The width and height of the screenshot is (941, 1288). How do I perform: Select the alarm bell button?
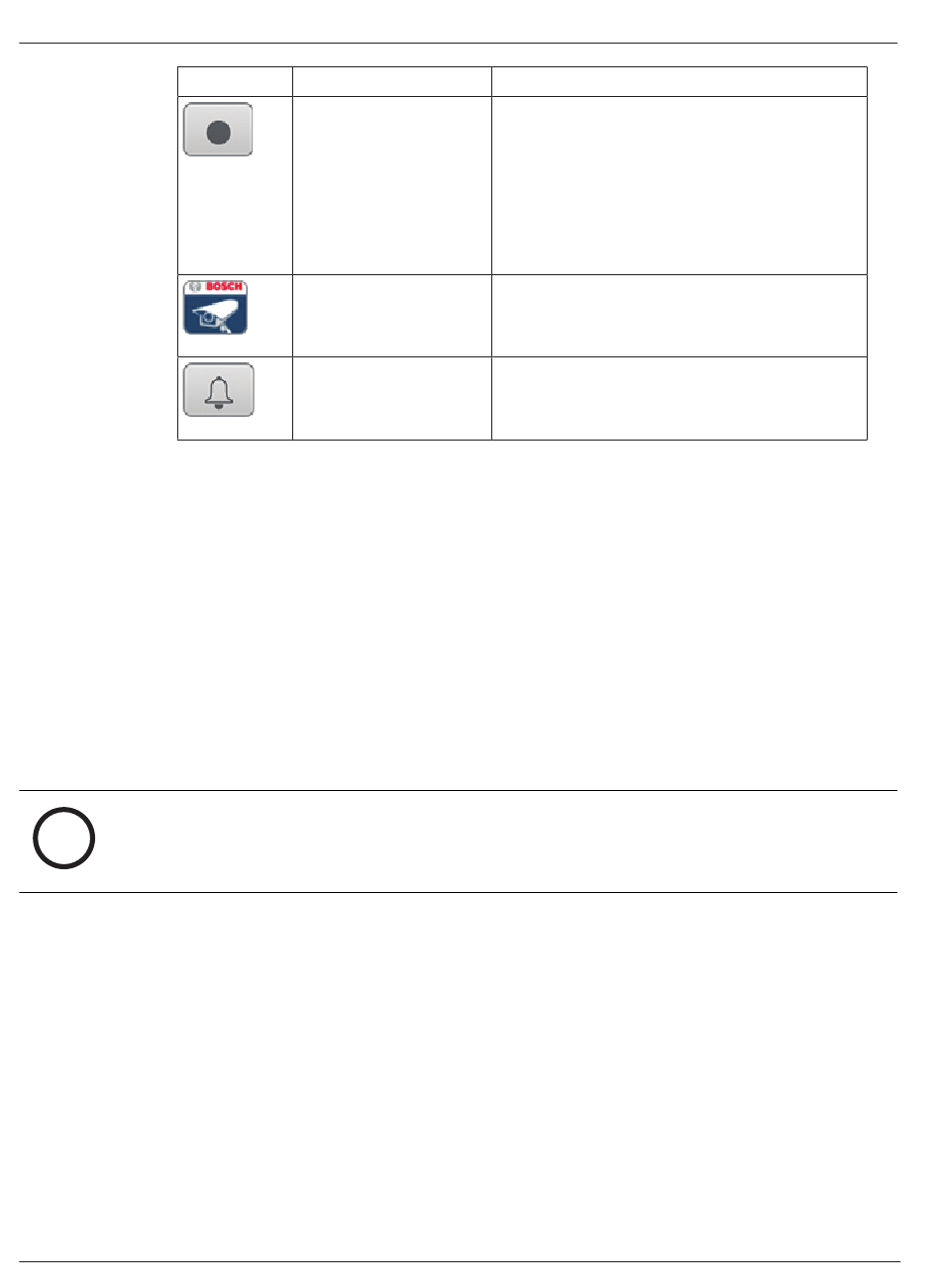coord(219,390)
